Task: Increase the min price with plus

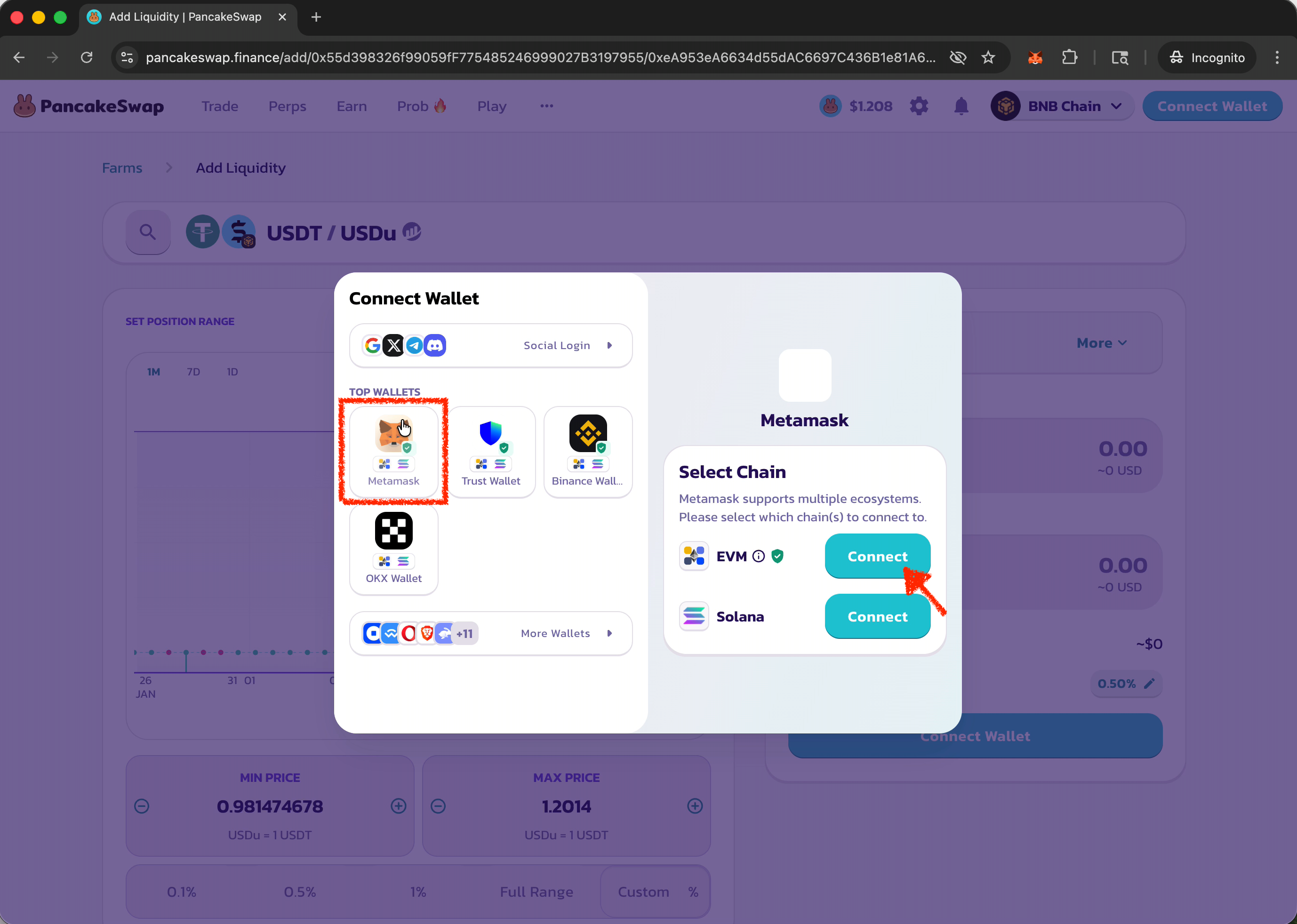Action: [x=399, y=806]
